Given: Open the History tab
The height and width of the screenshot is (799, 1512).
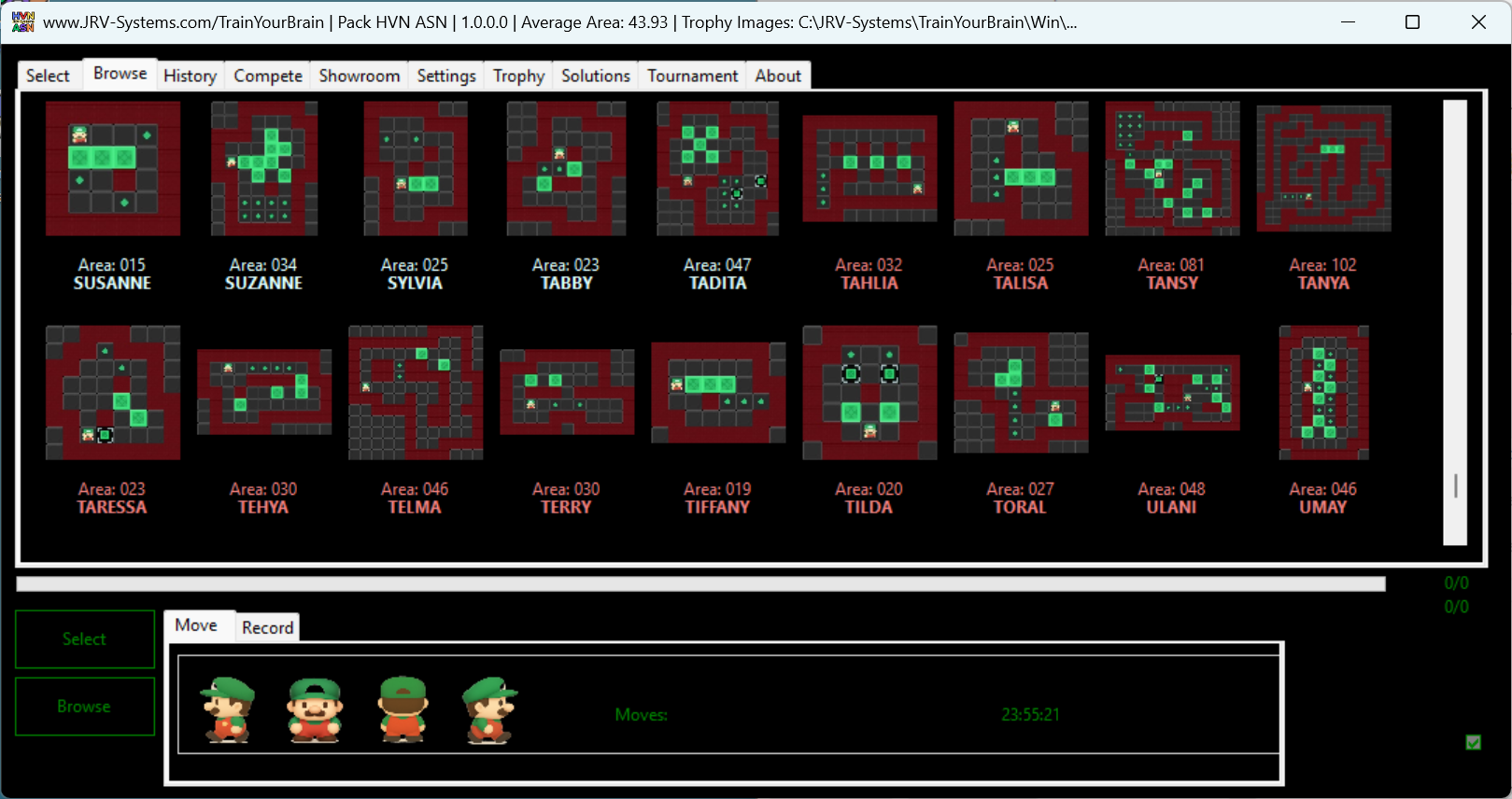Looking at the screenshot, I should tap(191, 76).
